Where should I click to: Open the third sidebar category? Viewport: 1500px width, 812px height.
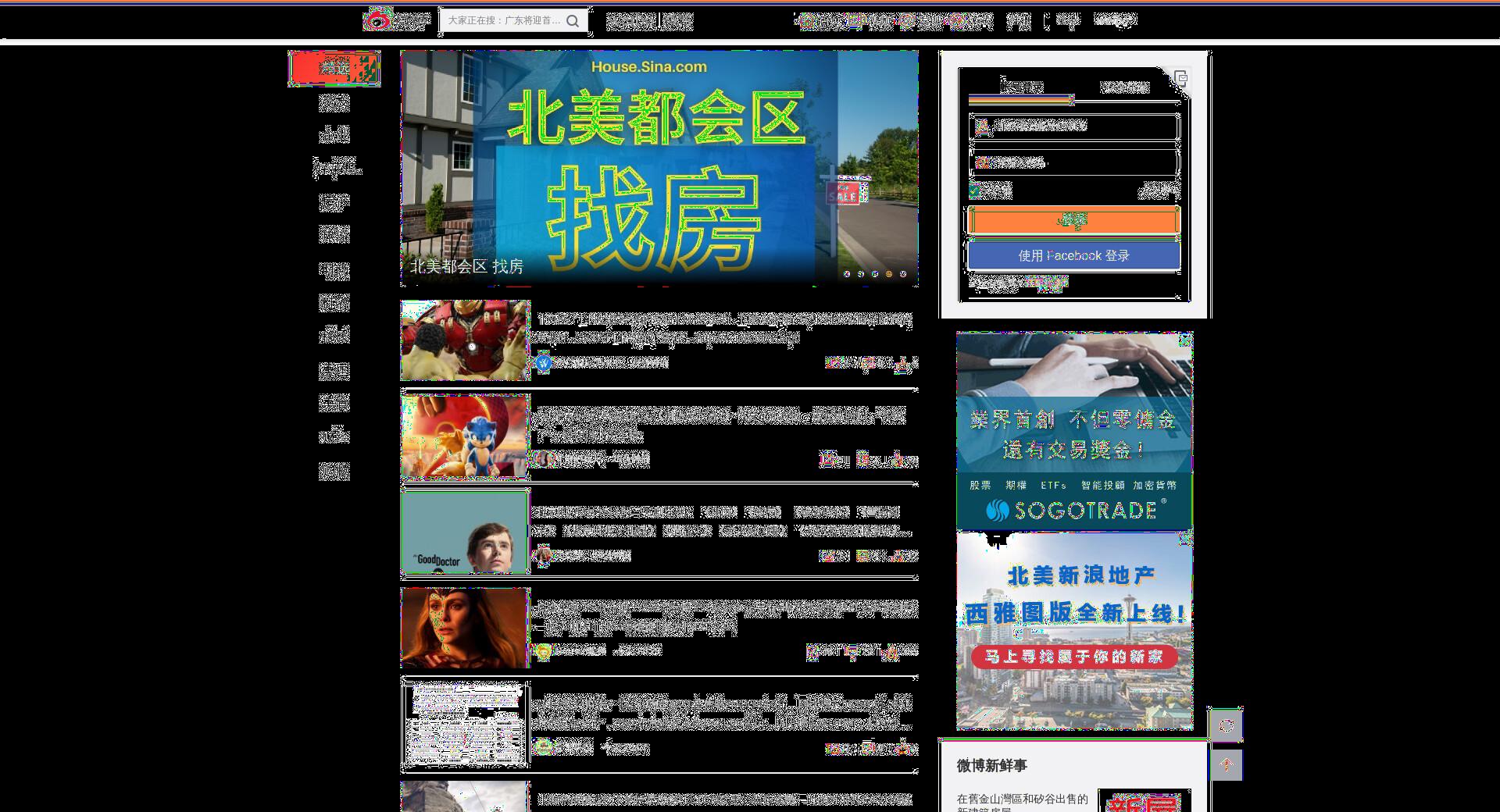click(334, 135)
